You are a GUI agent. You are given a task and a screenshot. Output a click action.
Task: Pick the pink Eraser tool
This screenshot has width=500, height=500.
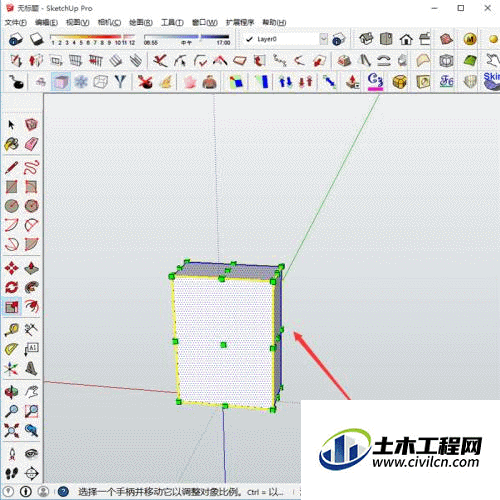(x=31, y=144)
